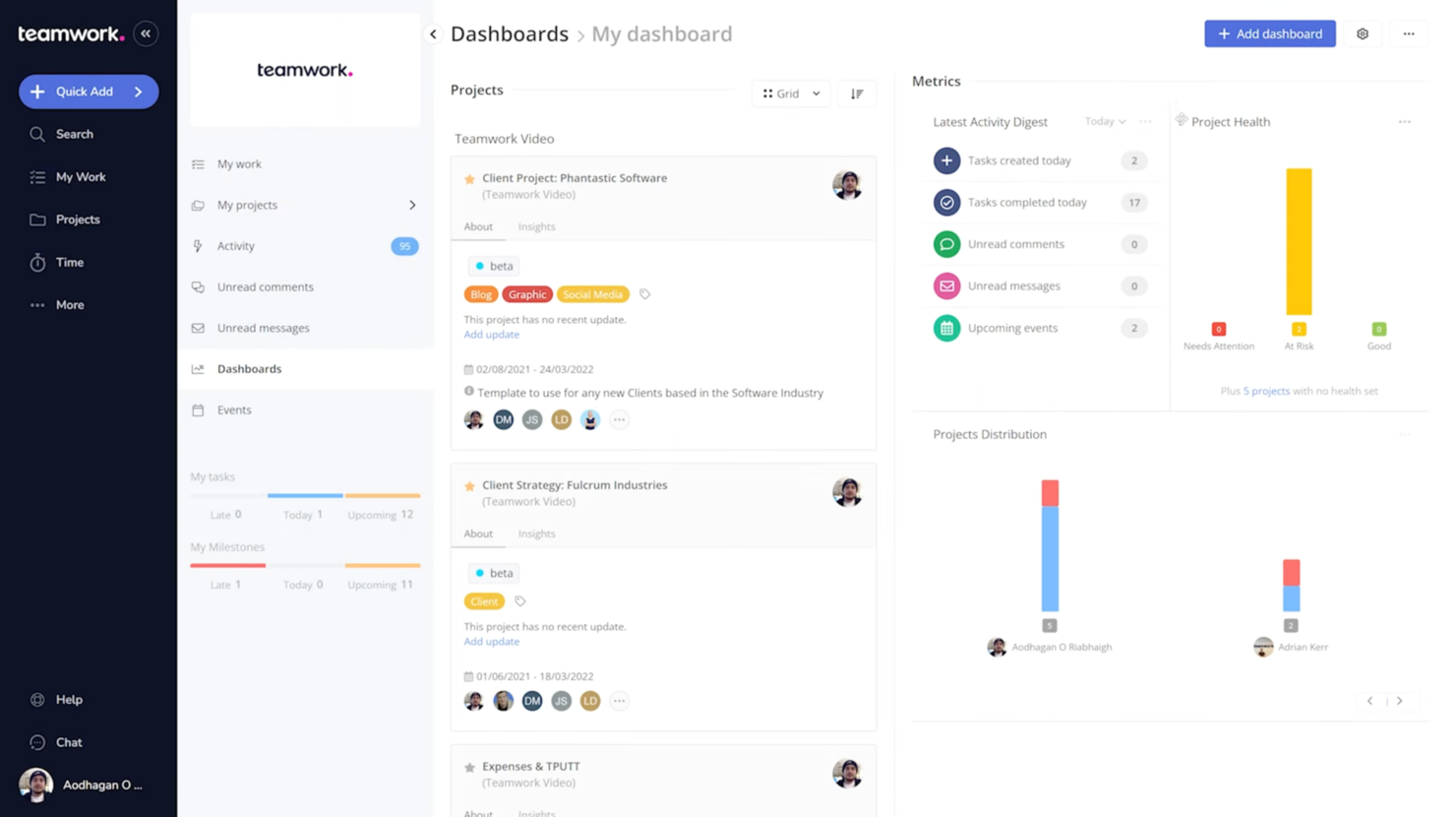Switch to About tab on Phantastic Software

point(478,226)
